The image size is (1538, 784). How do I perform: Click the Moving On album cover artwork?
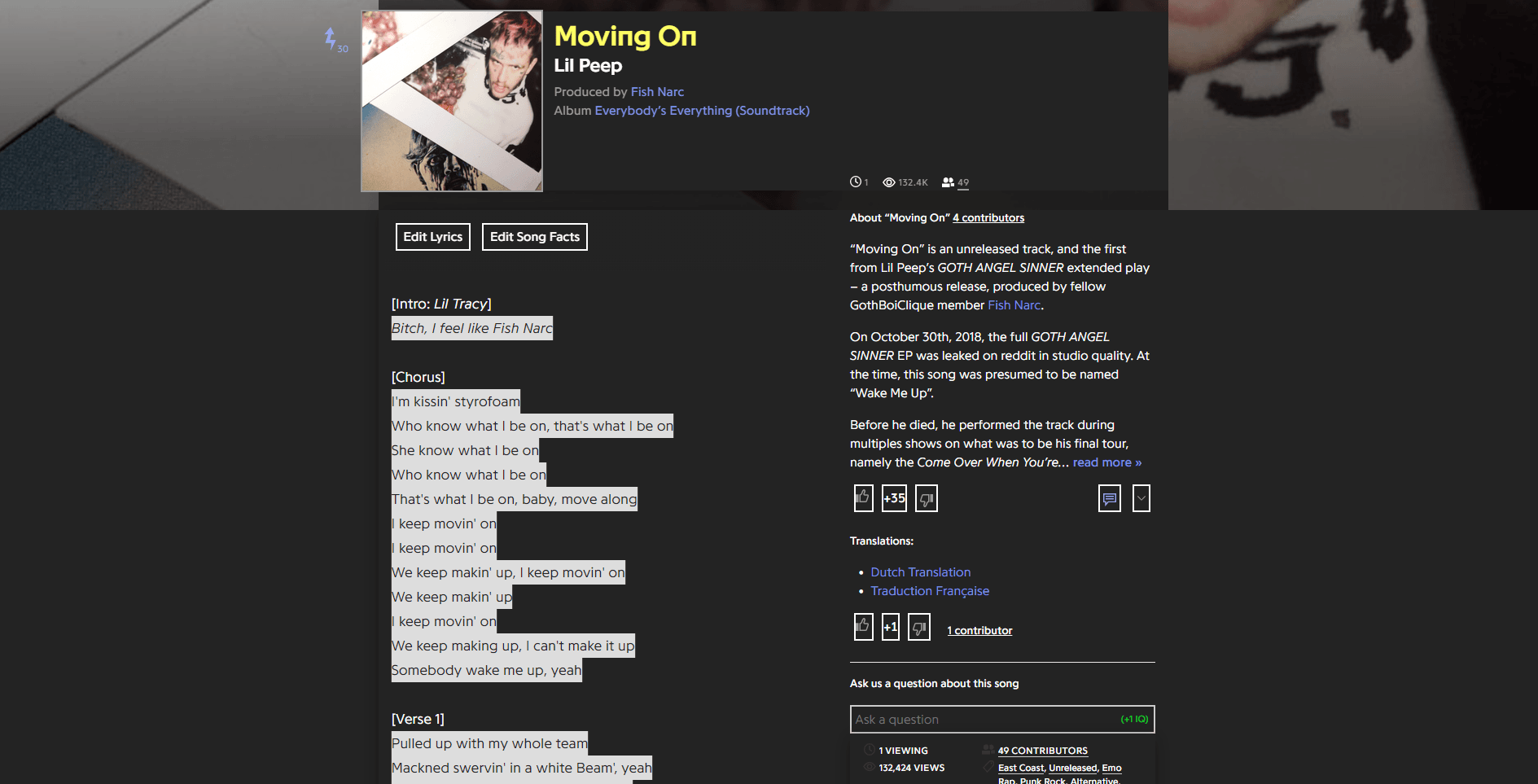(x=451, y=100)
